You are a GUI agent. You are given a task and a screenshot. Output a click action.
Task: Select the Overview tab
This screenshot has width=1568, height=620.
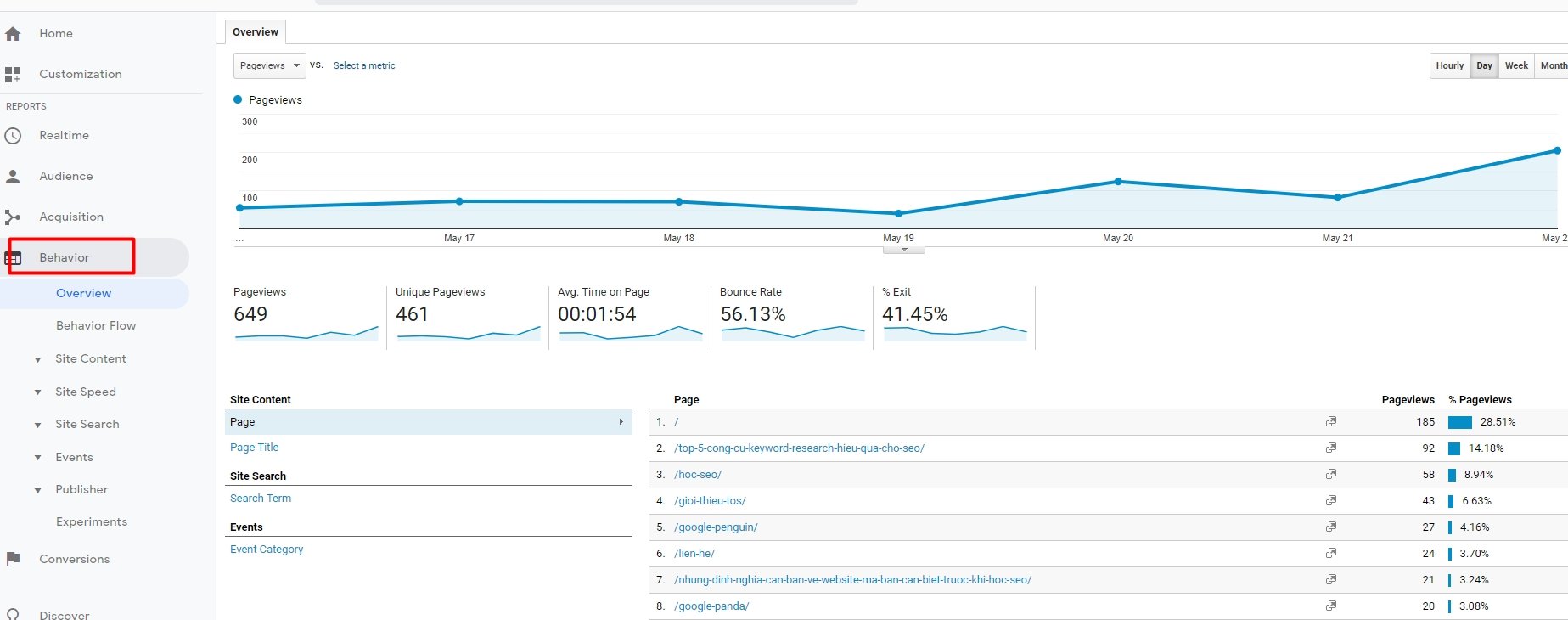255,32
